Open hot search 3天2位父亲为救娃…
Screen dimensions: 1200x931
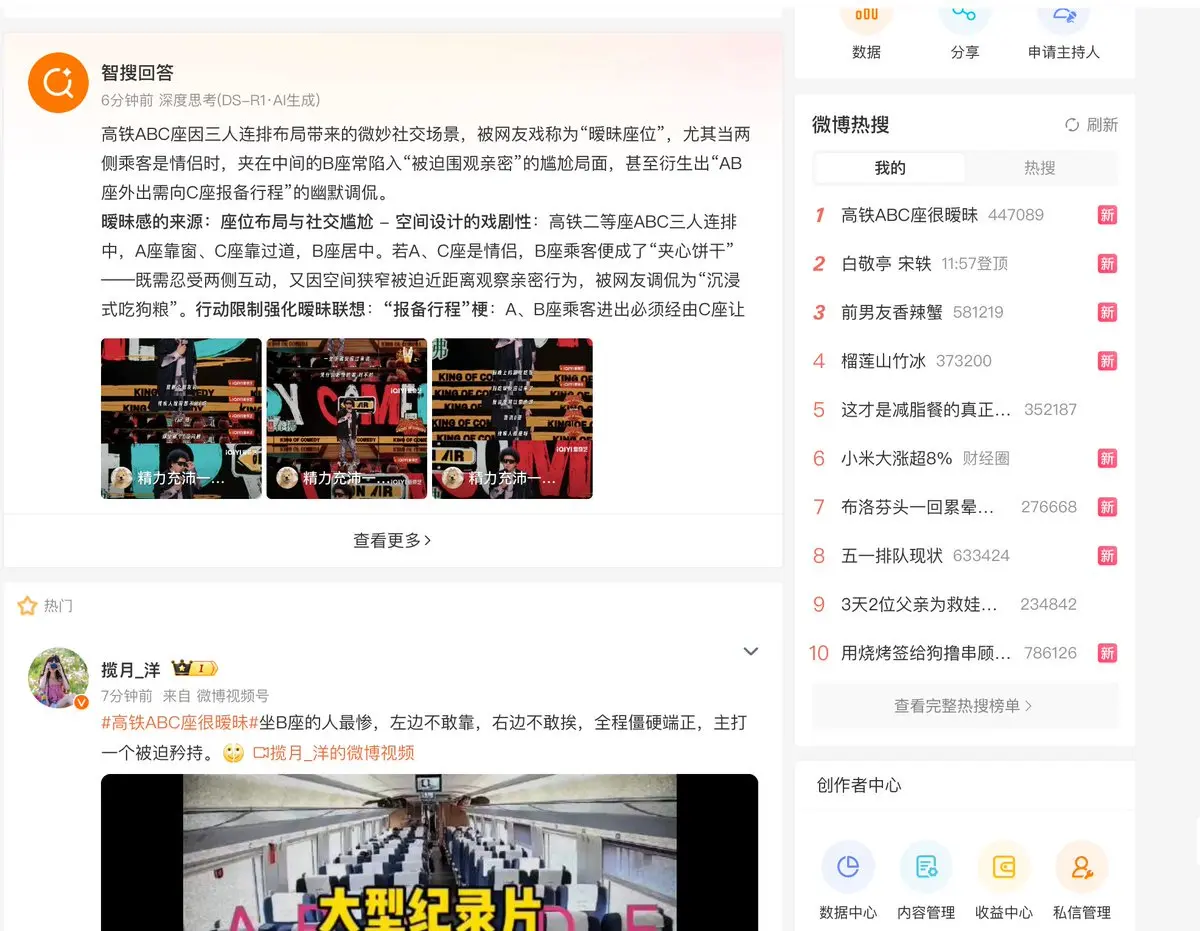point(919,604)
